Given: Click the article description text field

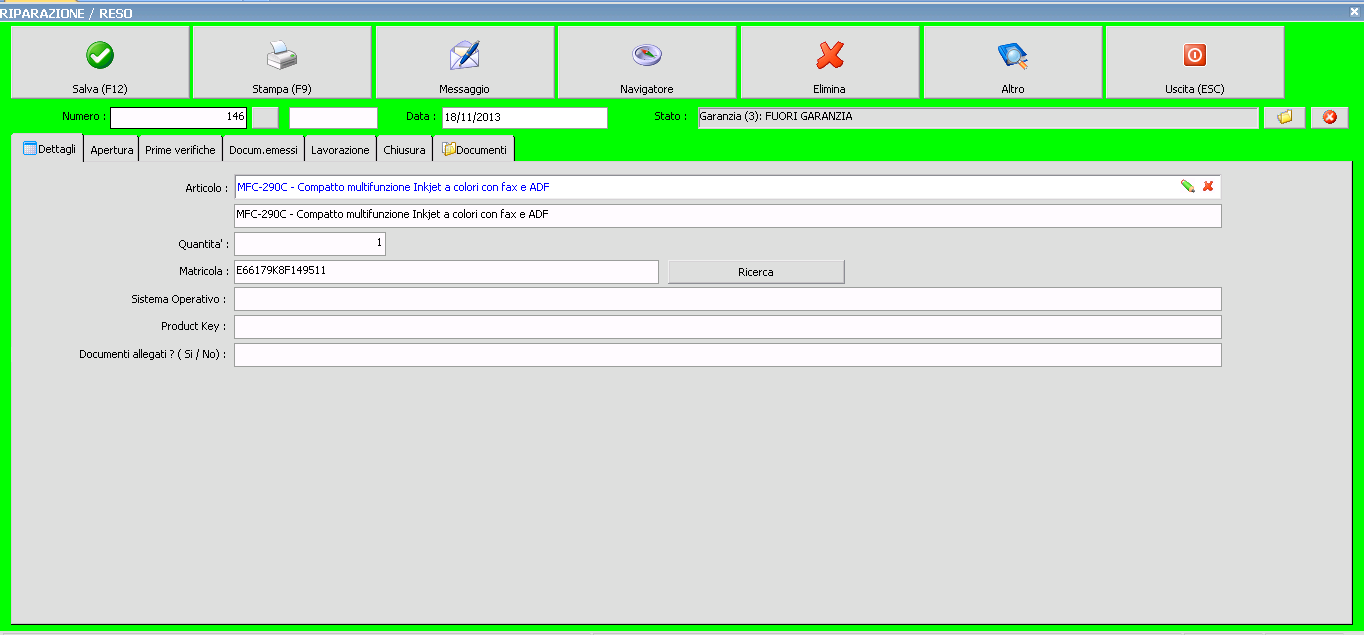Looking at the screenshot, I should click(727, 216).
